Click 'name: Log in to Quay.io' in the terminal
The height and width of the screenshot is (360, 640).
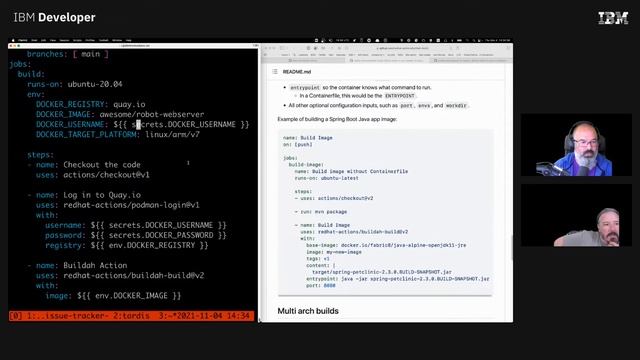coord(88,195)
